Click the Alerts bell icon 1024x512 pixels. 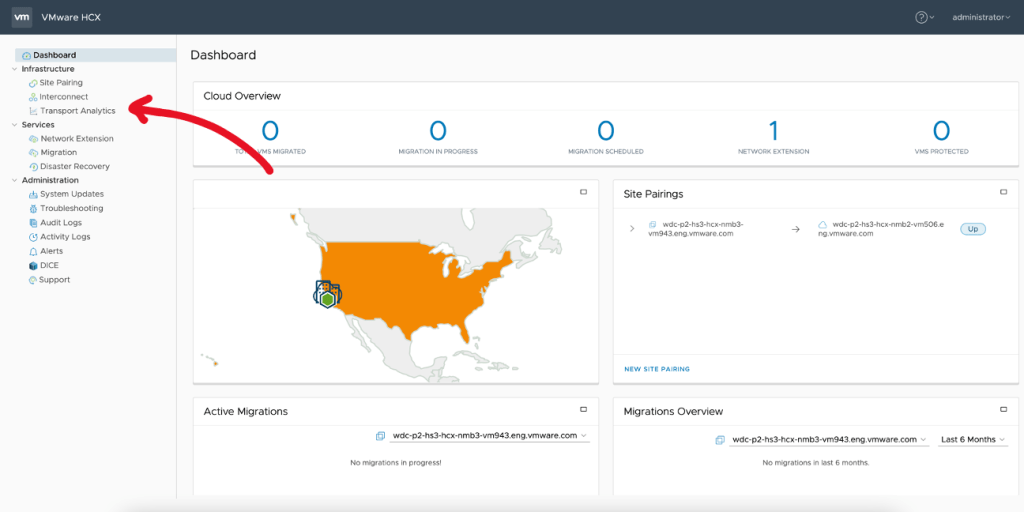(x=33, y=252)
